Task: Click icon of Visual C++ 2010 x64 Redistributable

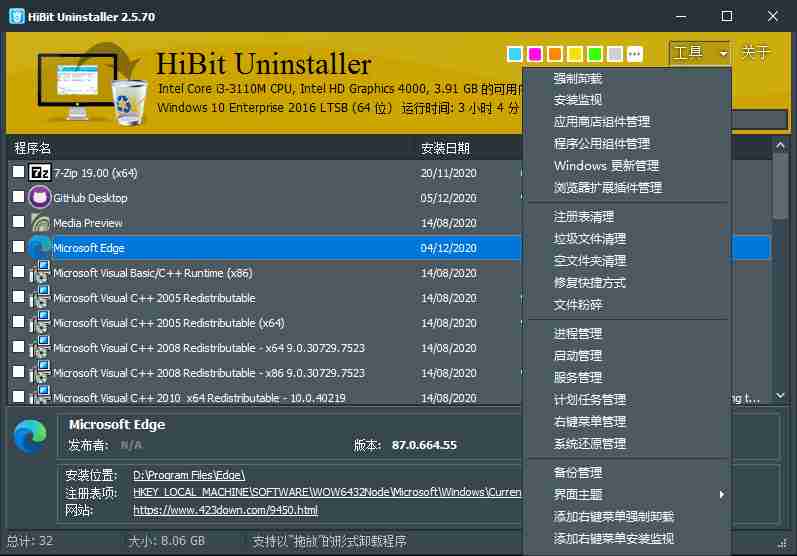Action: [x=40, y=395]
